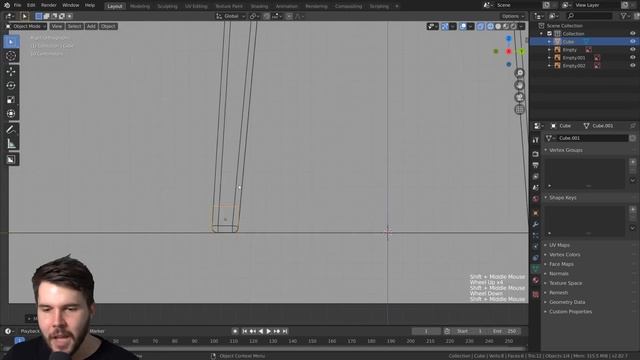640x360 pixels.
Task: Open the Render properties tab
Action: click(x=536, y=154)
